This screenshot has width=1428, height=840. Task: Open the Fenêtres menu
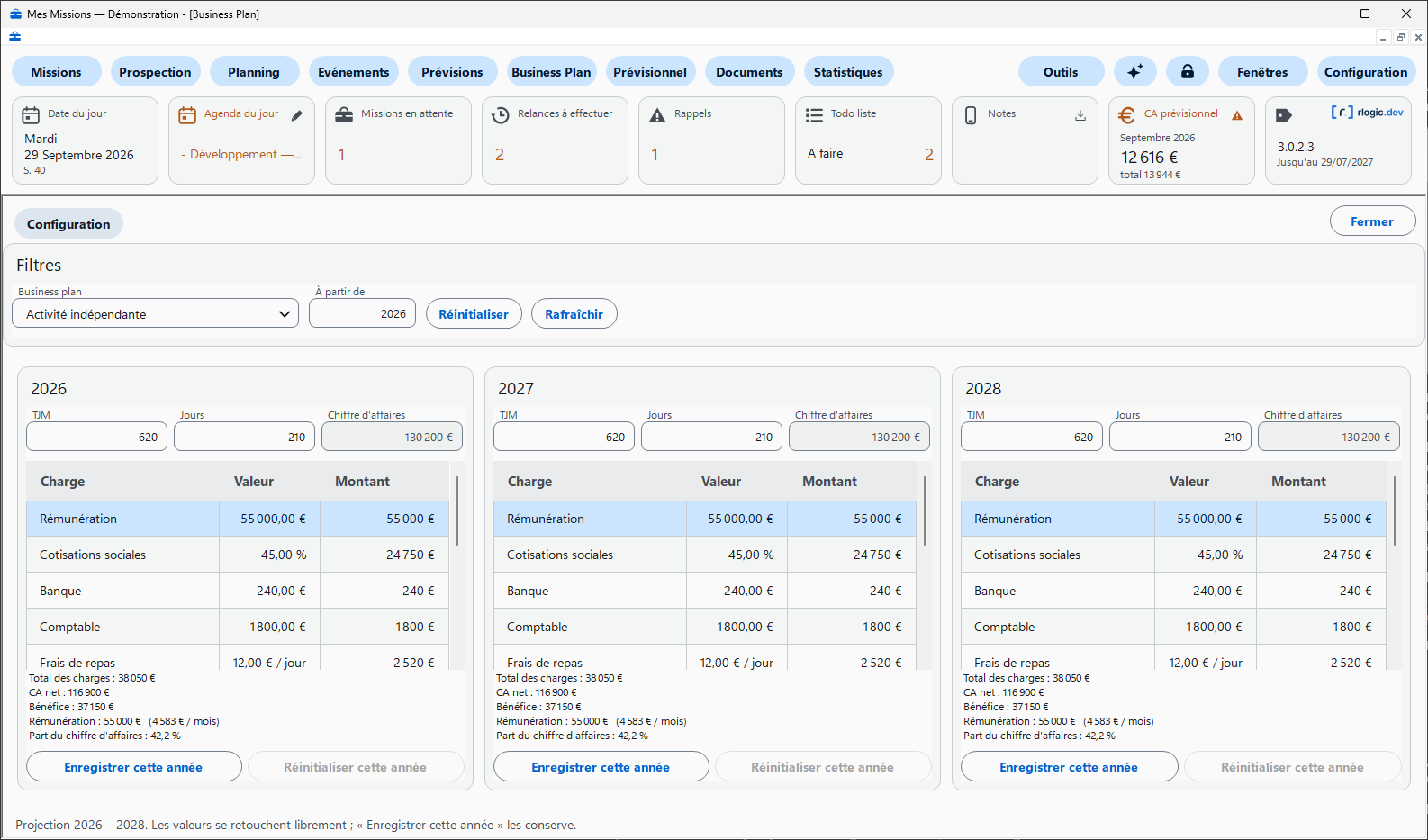[1262, 72]
